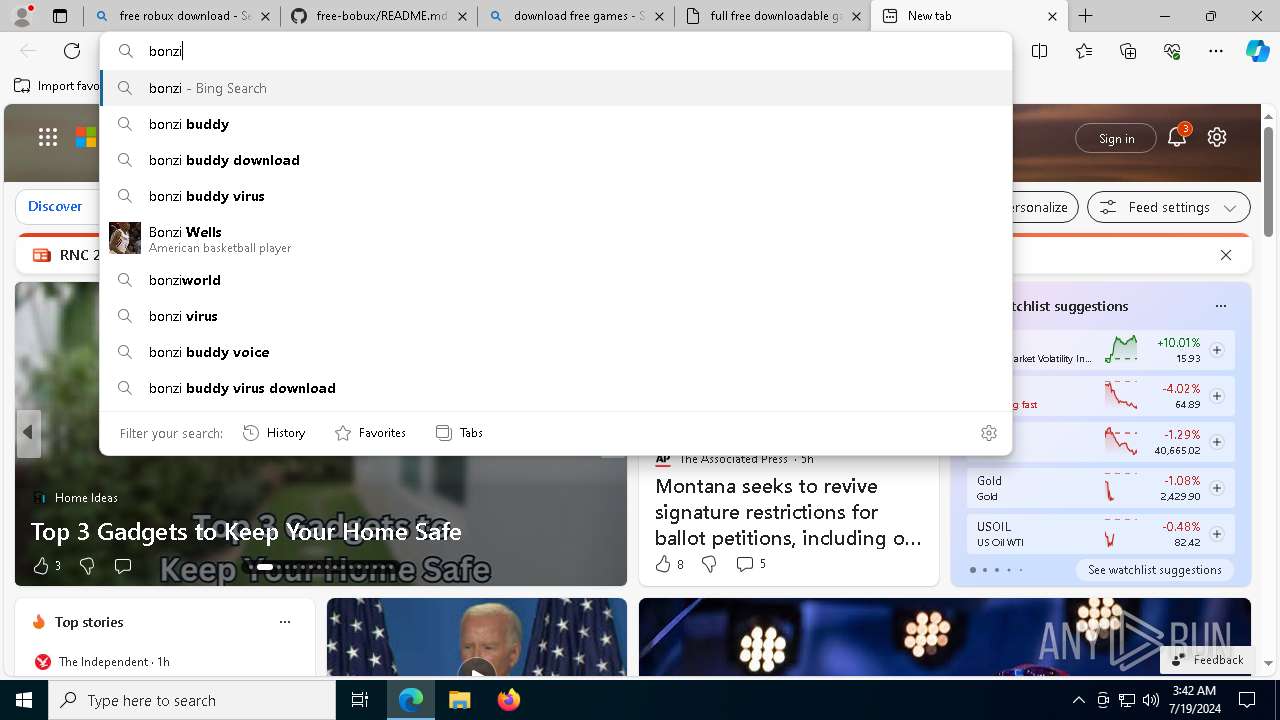Open Top 3 Gadgets article headline
The height and width of the screenshot is (720, 1280).
click(x=246, y=532)
